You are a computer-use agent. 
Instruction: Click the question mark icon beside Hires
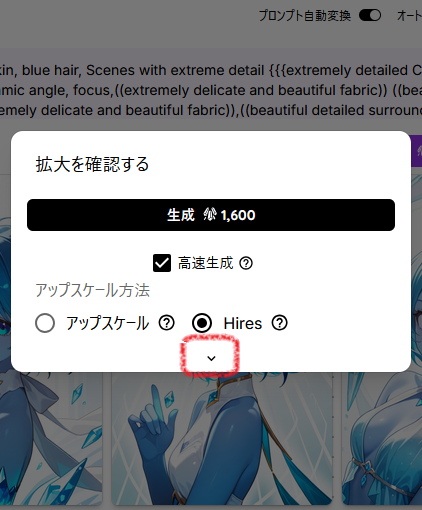tap(279, 323)
